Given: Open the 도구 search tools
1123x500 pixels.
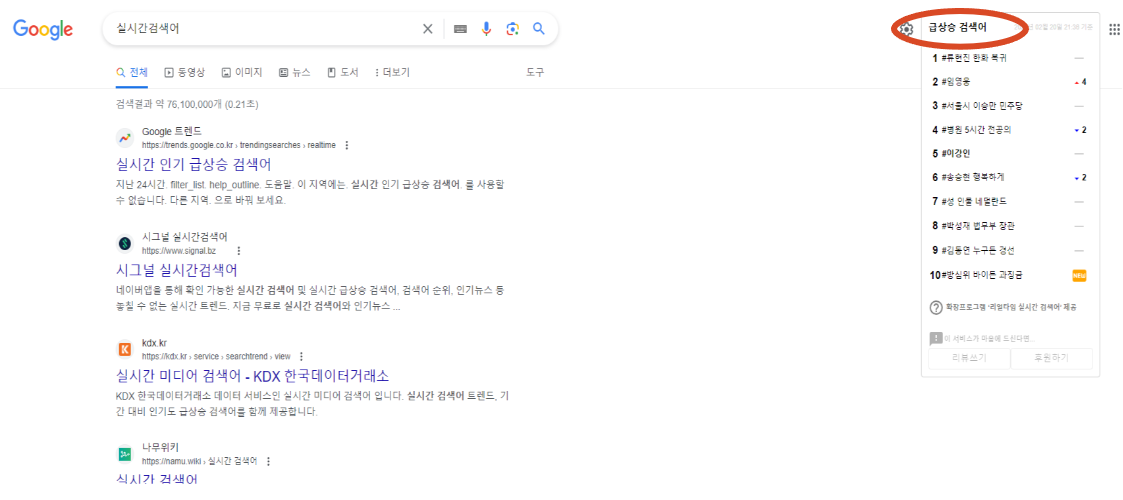Looking at the screenshot, I should pos(535,72).
